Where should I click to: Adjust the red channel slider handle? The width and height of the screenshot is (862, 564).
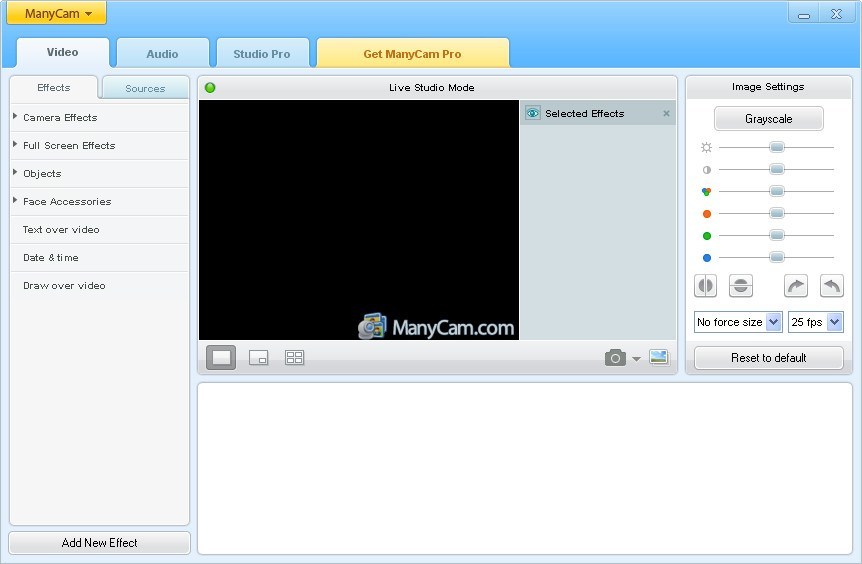(777, 213)
